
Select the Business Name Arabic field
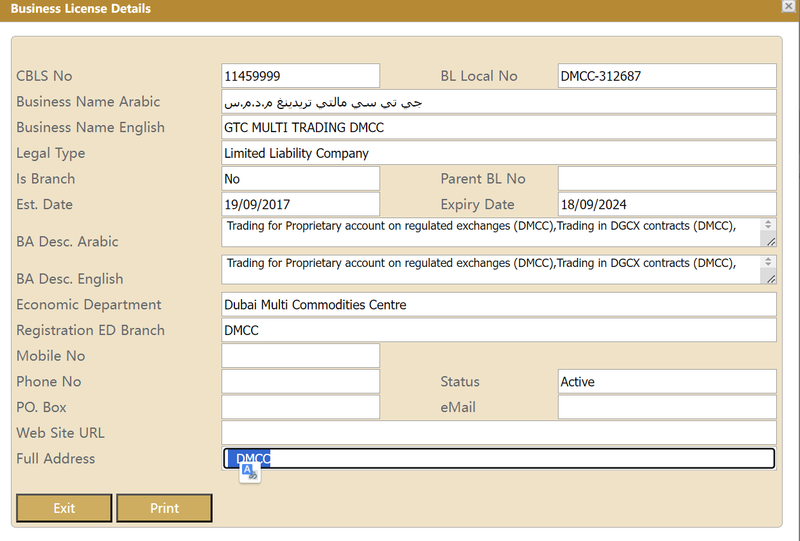point(499,102)
